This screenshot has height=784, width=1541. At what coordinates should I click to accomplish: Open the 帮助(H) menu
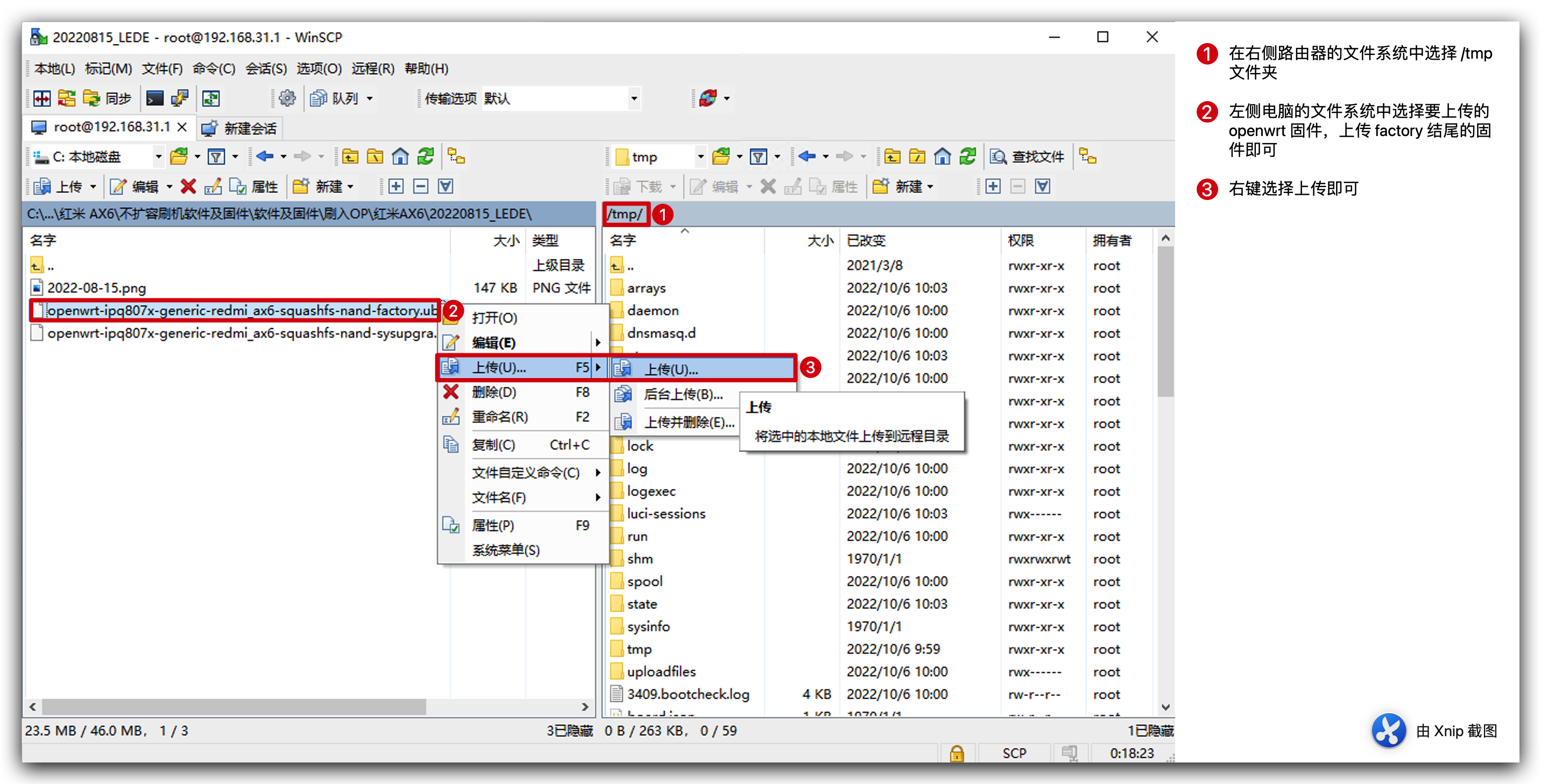coord(427,69)
